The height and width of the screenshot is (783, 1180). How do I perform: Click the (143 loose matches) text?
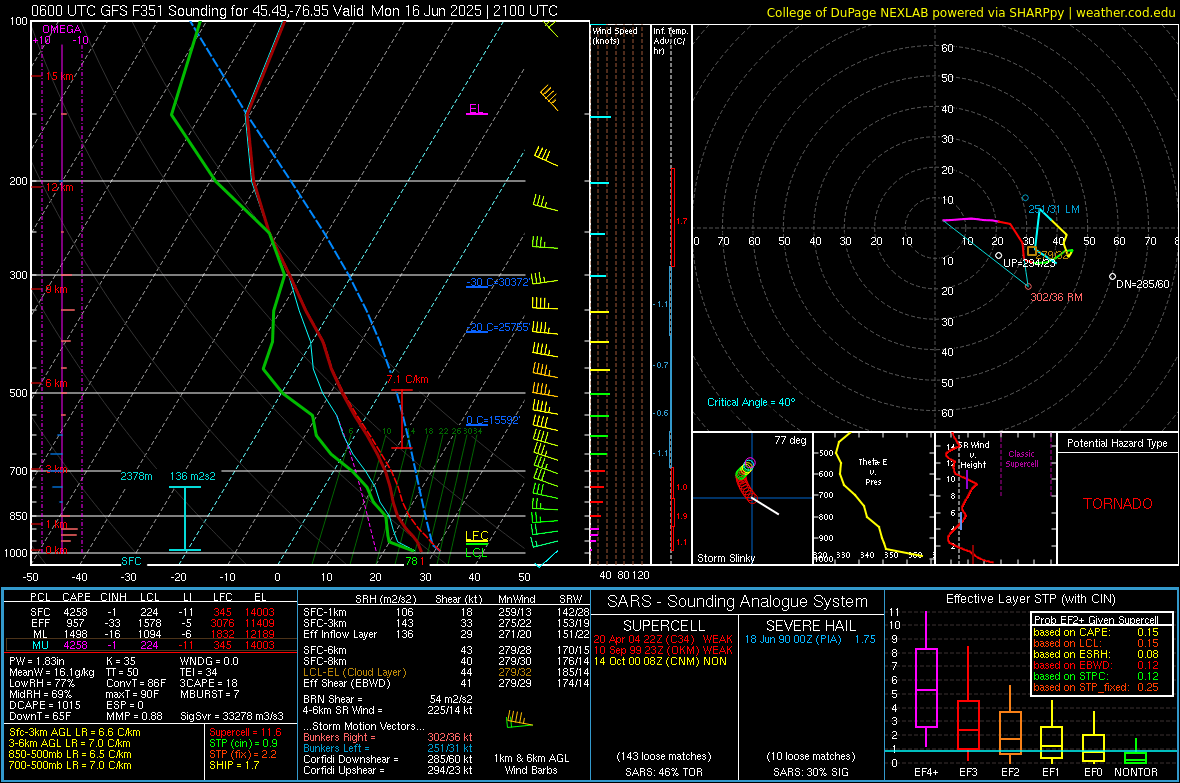tap(664, 756)
